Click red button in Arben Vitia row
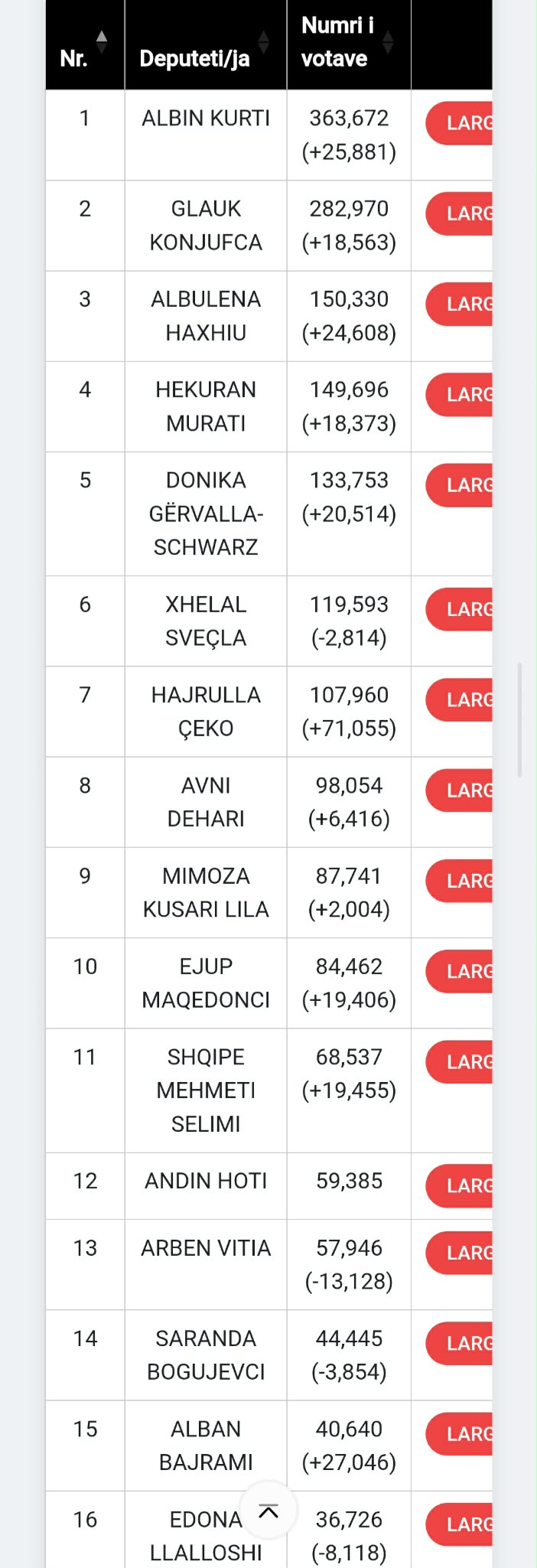This screenshot has width=537, height=1568. pos(460,1253)
